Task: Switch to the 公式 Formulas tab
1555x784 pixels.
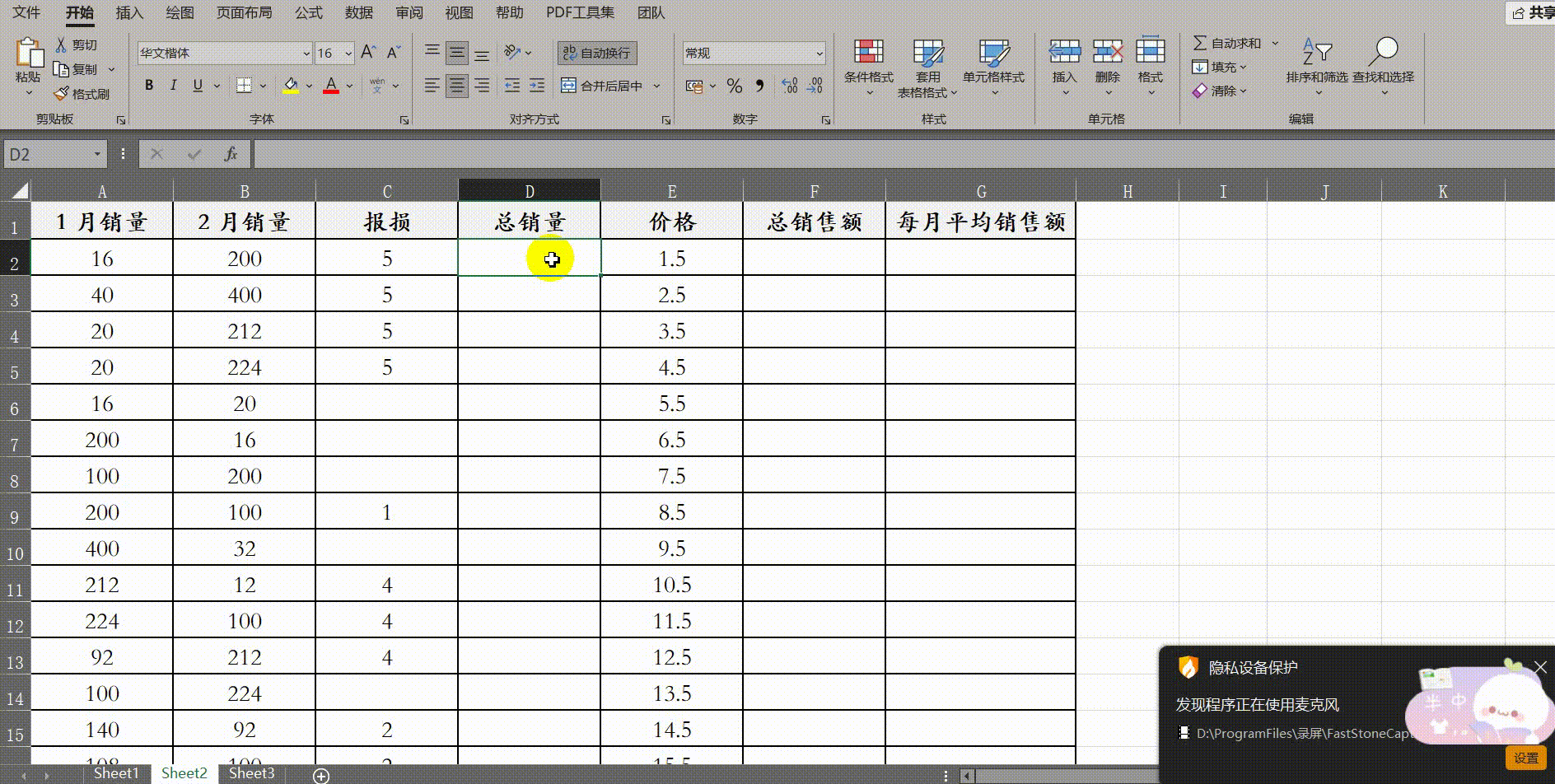Action: (309, 12)
